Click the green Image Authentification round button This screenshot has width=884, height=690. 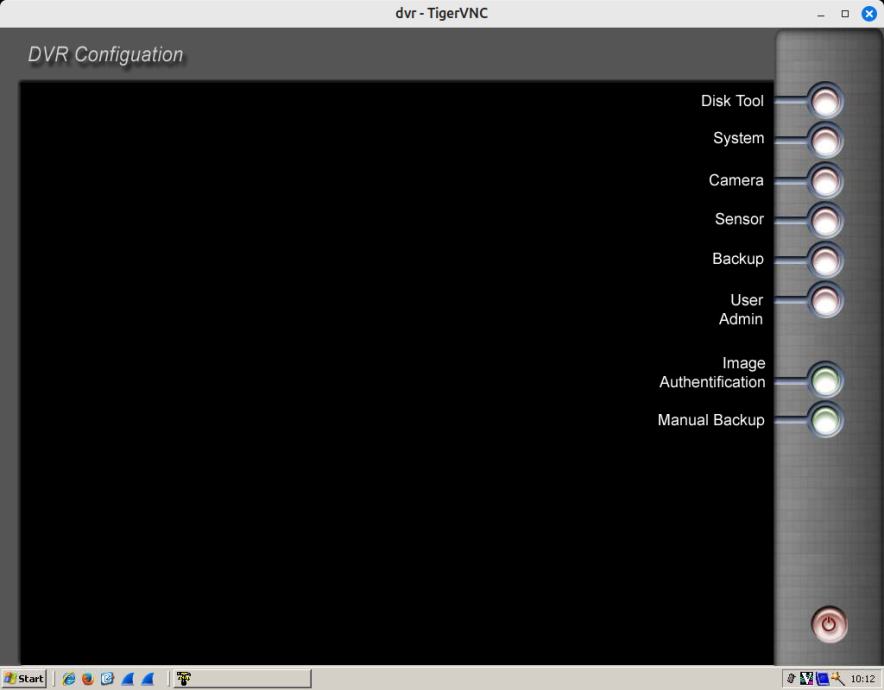[825, 380]
